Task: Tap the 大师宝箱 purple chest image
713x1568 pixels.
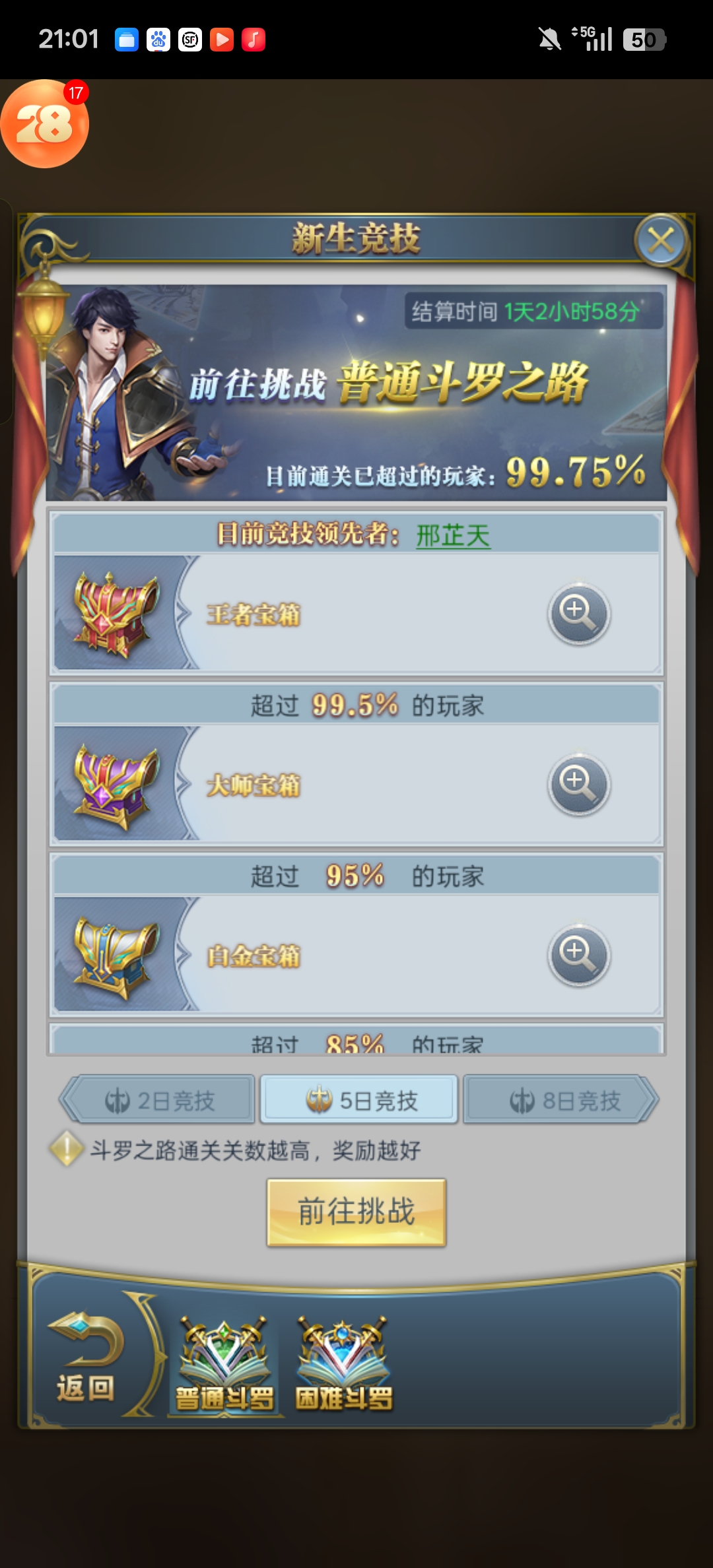Action: [116, 785]
